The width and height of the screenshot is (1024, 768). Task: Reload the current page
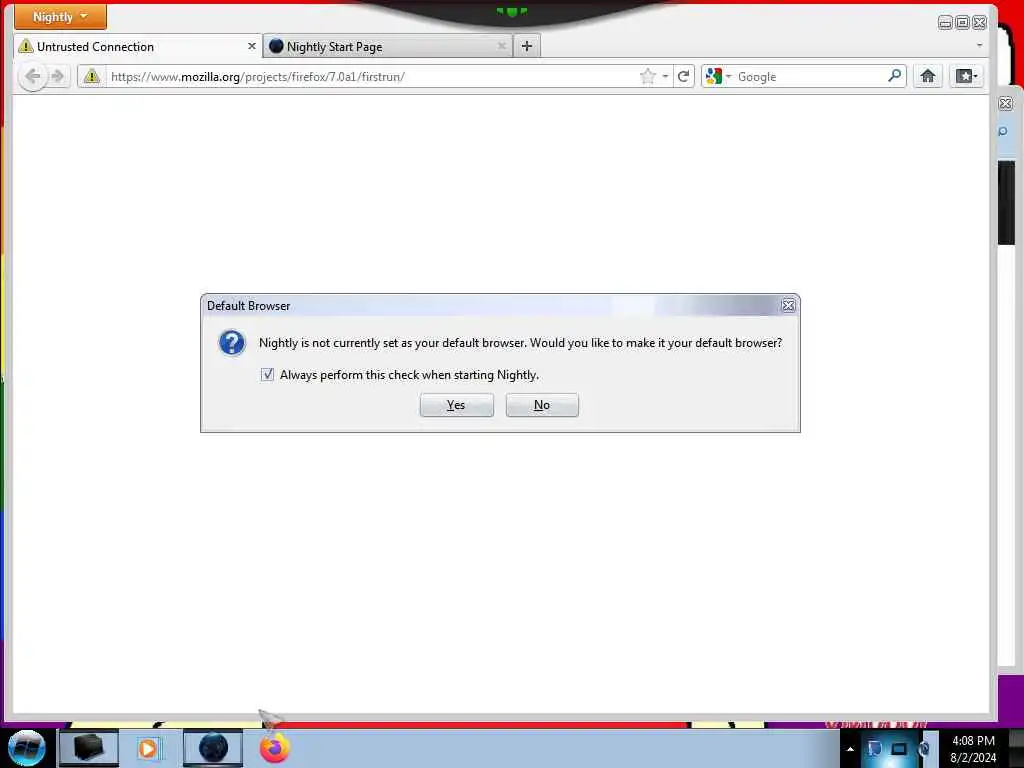(x=684, y=76)
